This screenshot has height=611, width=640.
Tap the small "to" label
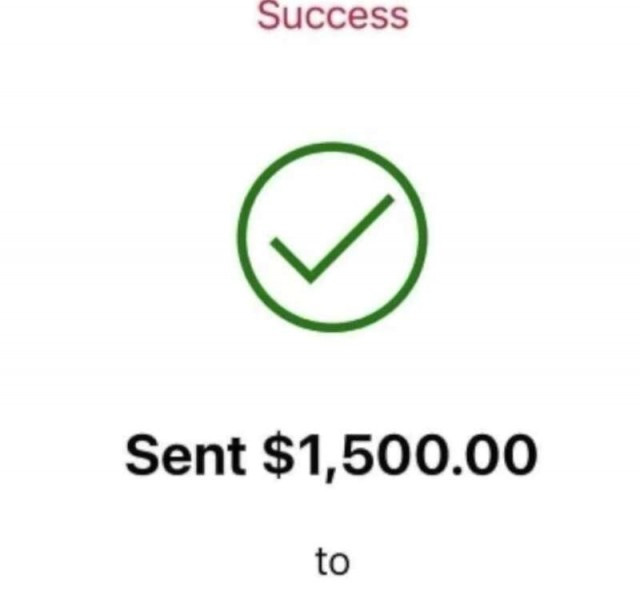tap(332, 562)
